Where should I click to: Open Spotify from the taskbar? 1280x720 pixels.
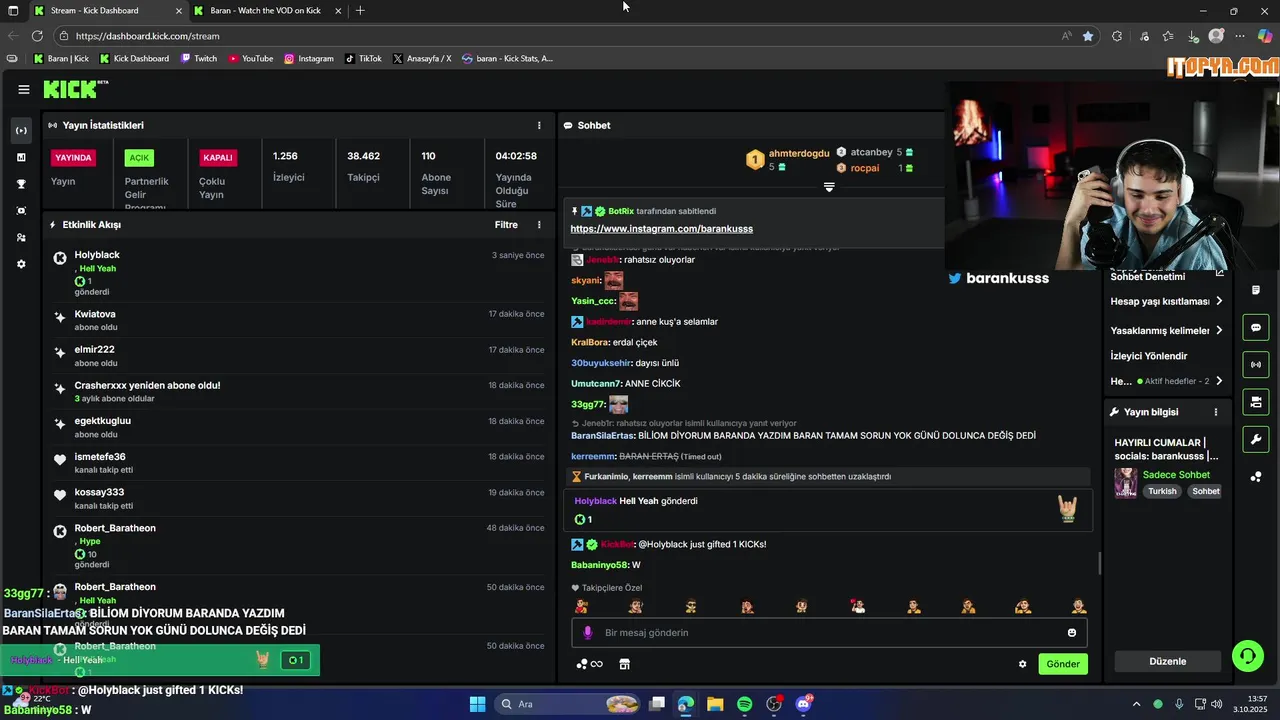point(745,704)
